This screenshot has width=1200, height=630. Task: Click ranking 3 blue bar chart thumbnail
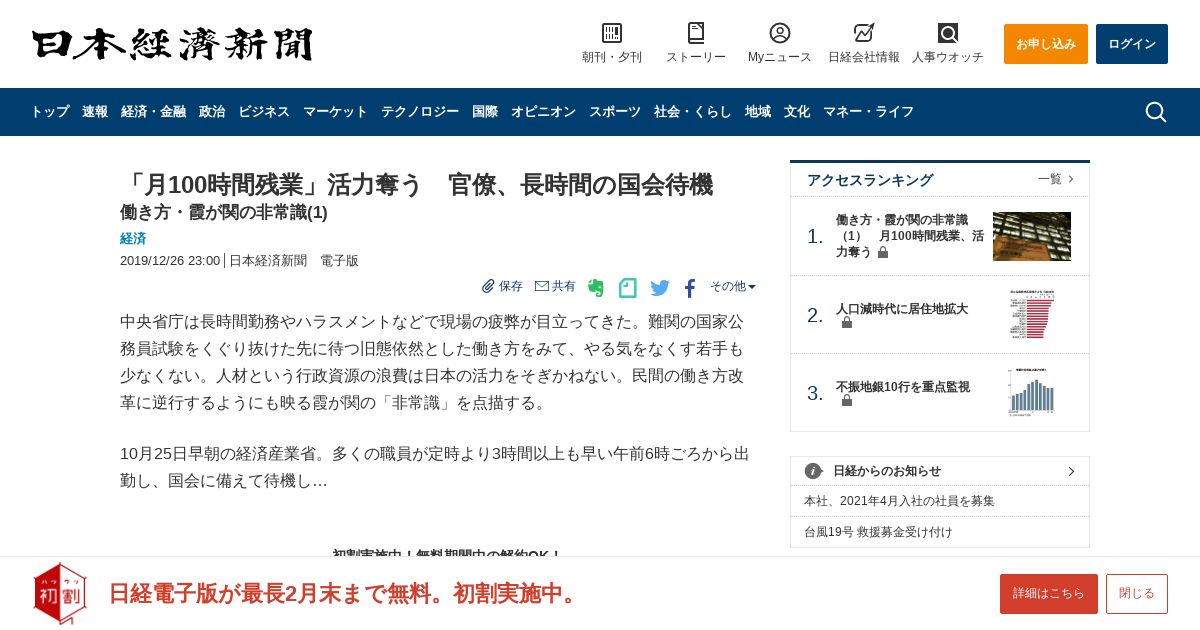tap(1032, 392)
